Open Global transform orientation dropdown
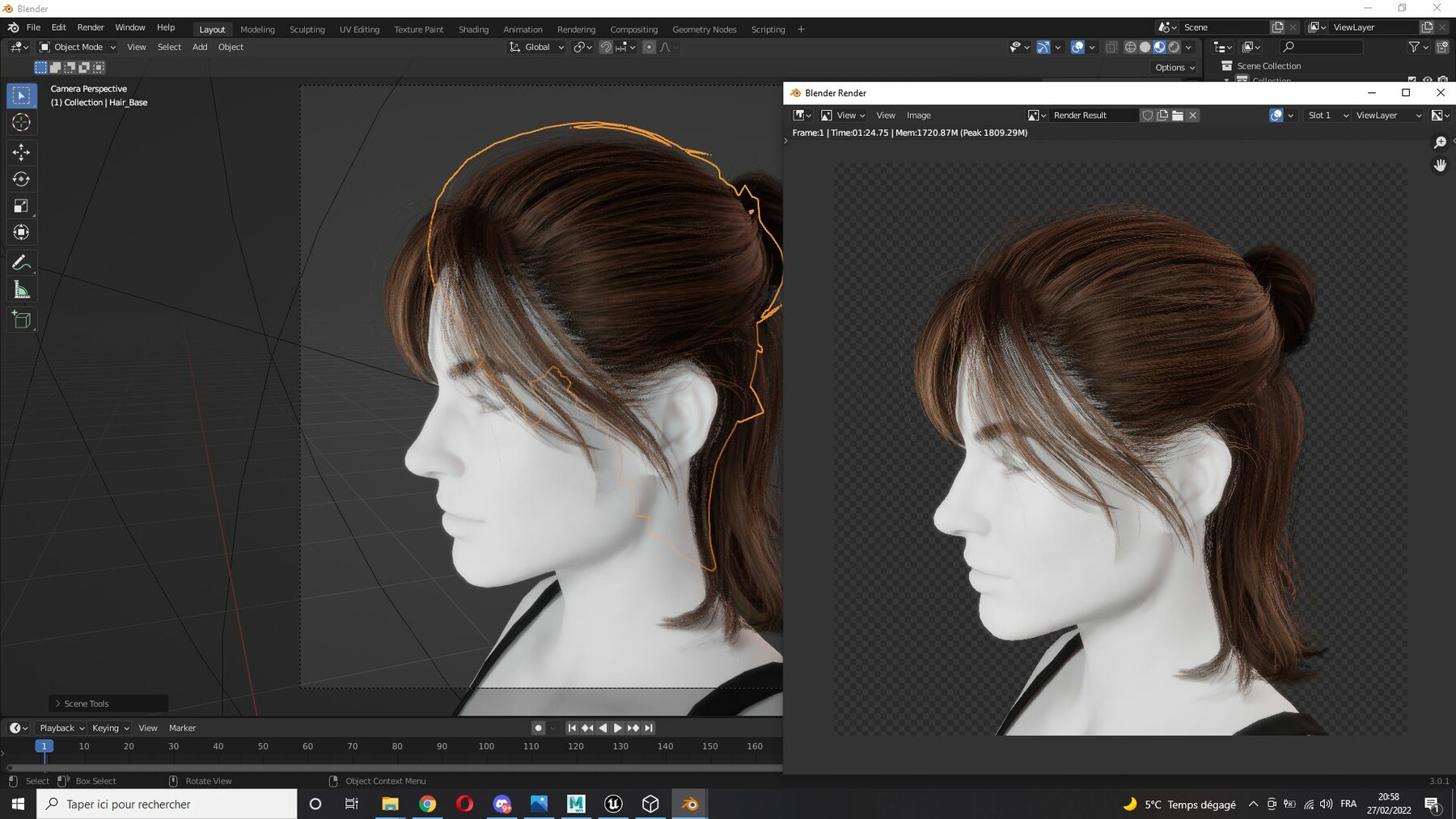This screenshot has height=819, width=1456. (x=536, y=48)
